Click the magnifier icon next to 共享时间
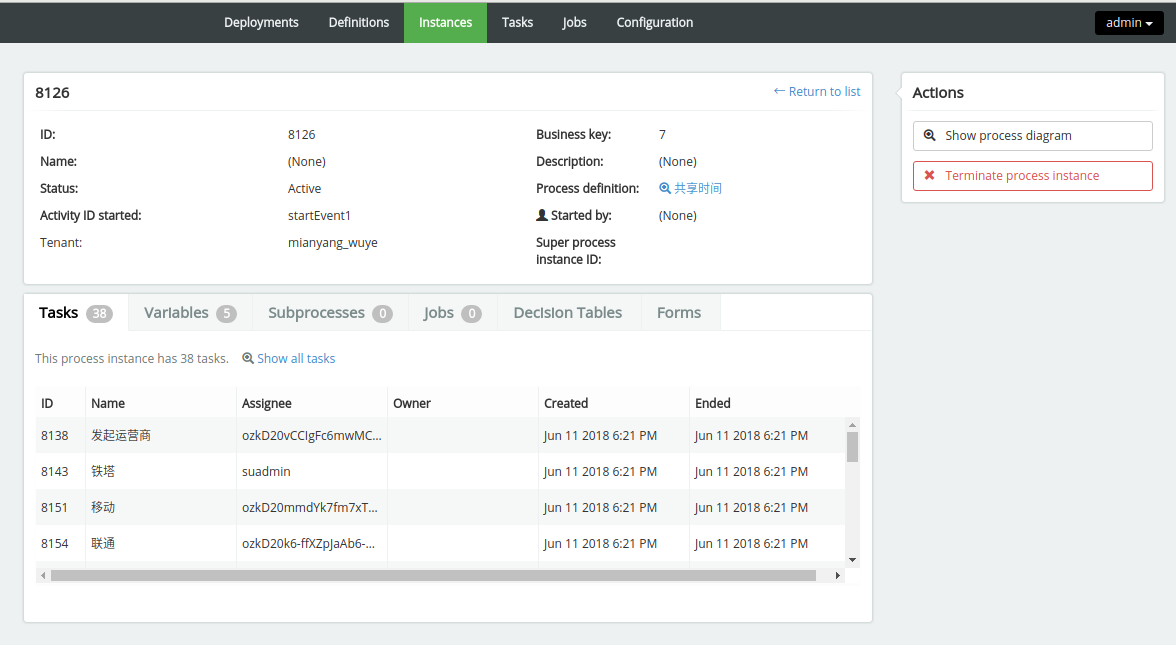The width and height of the screenshot is (1176, 645). click(x=664, y=188)
